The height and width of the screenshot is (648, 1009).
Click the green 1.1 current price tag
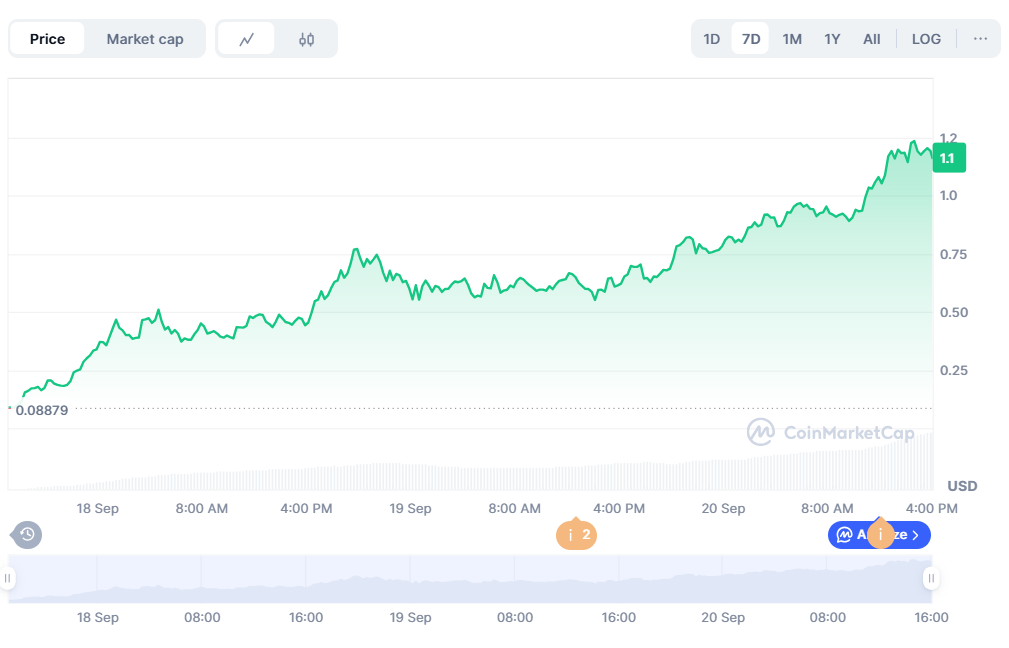pos(947,158)
